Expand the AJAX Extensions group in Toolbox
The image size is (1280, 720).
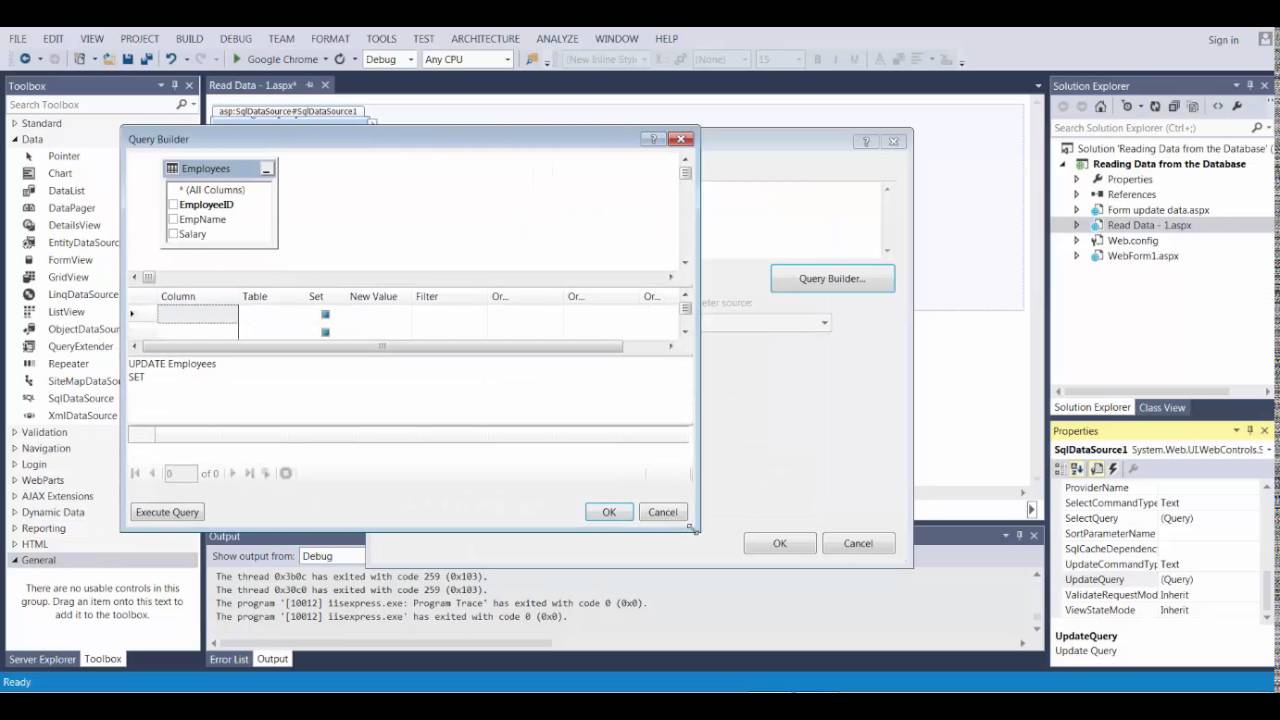pyautogui.click(x=15, y=496)
